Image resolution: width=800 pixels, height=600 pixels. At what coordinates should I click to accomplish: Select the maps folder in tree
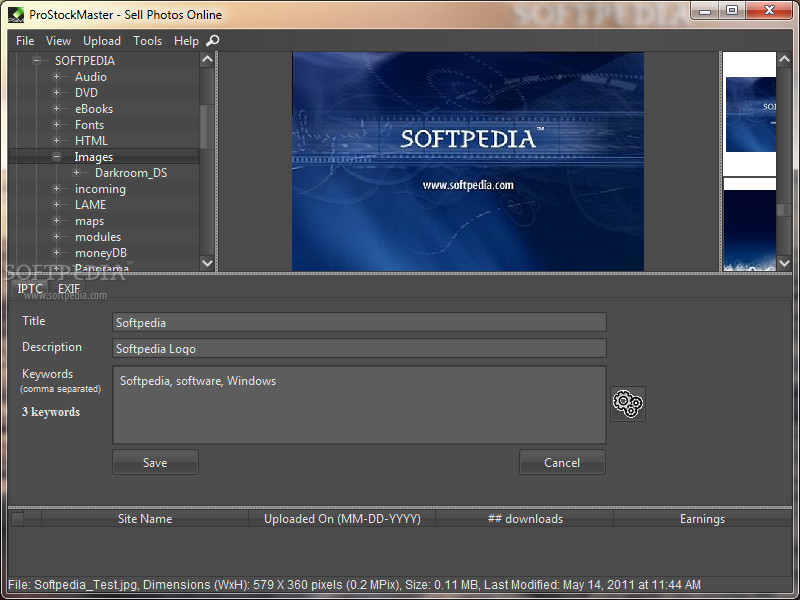pyautogui.click(x=89, y=220)
